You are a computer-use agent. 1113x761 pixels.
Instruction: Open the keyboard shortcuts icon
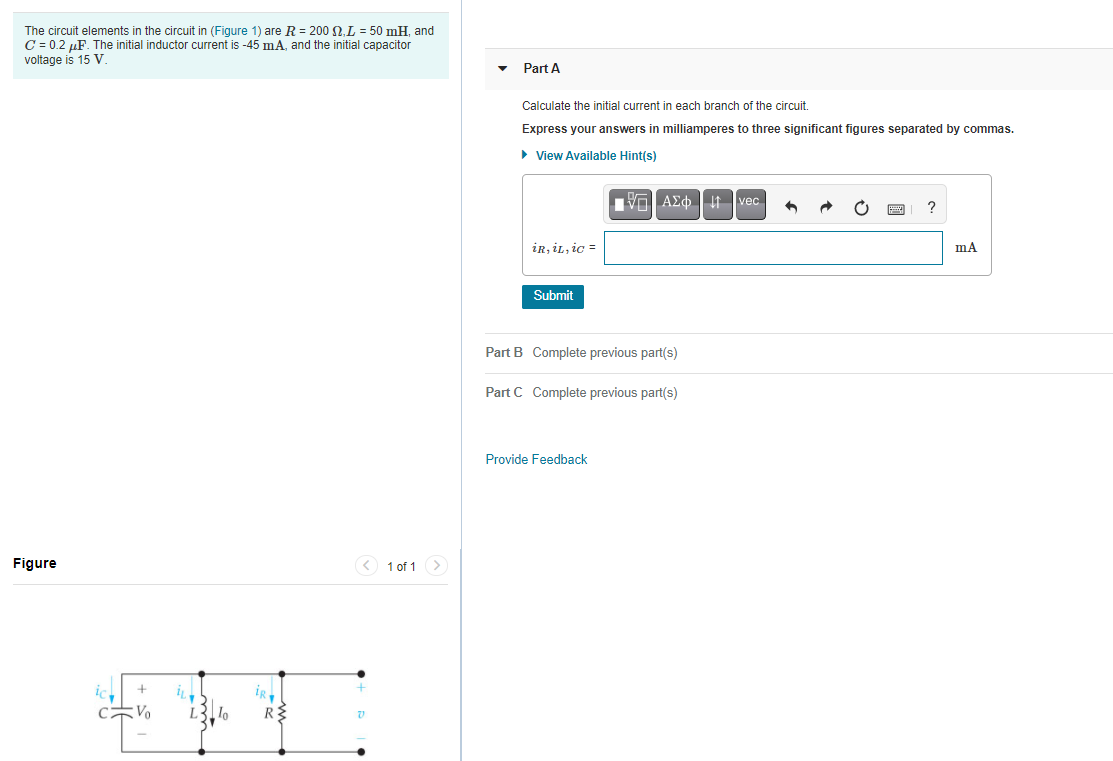coord(896,209)
